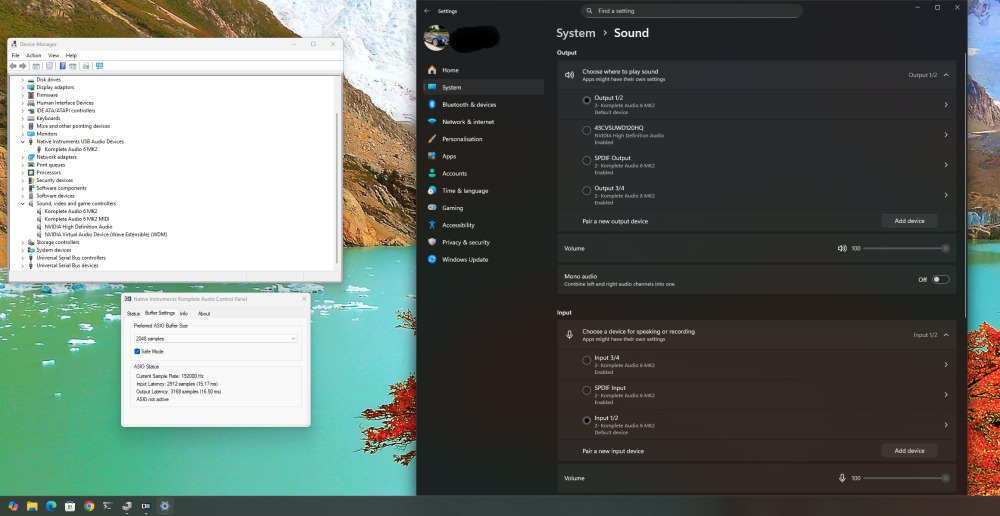Screen dimensions: 1000x516
Task: Expand the Disk drives node
Action: 22,80
